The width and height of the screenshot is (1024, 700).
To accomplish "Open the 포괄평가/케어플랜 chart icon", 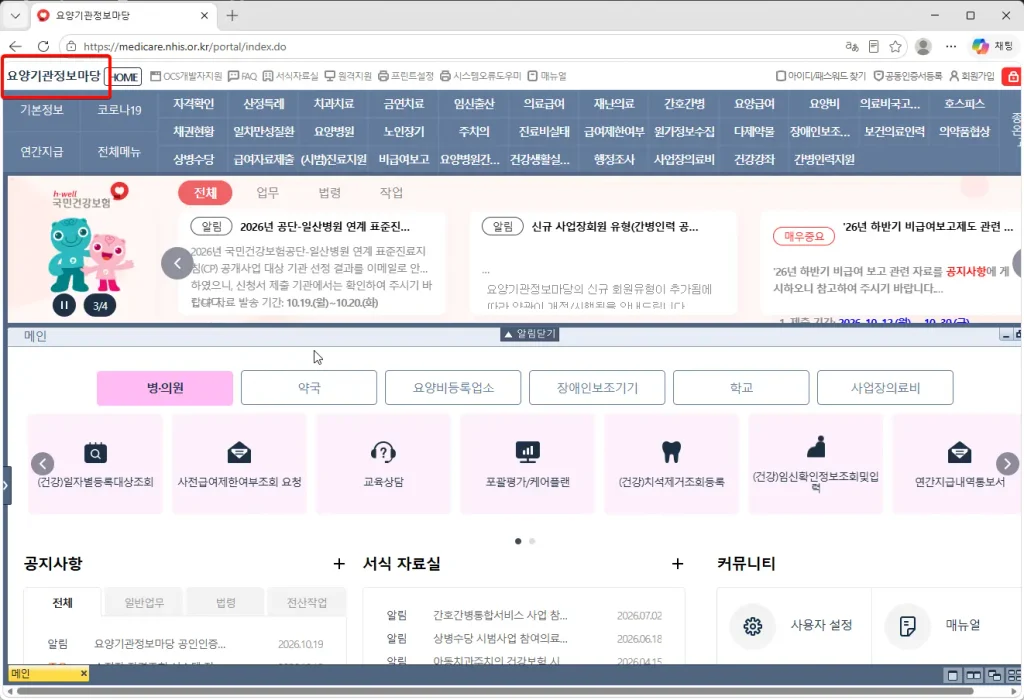I will (x=528, y=452).
